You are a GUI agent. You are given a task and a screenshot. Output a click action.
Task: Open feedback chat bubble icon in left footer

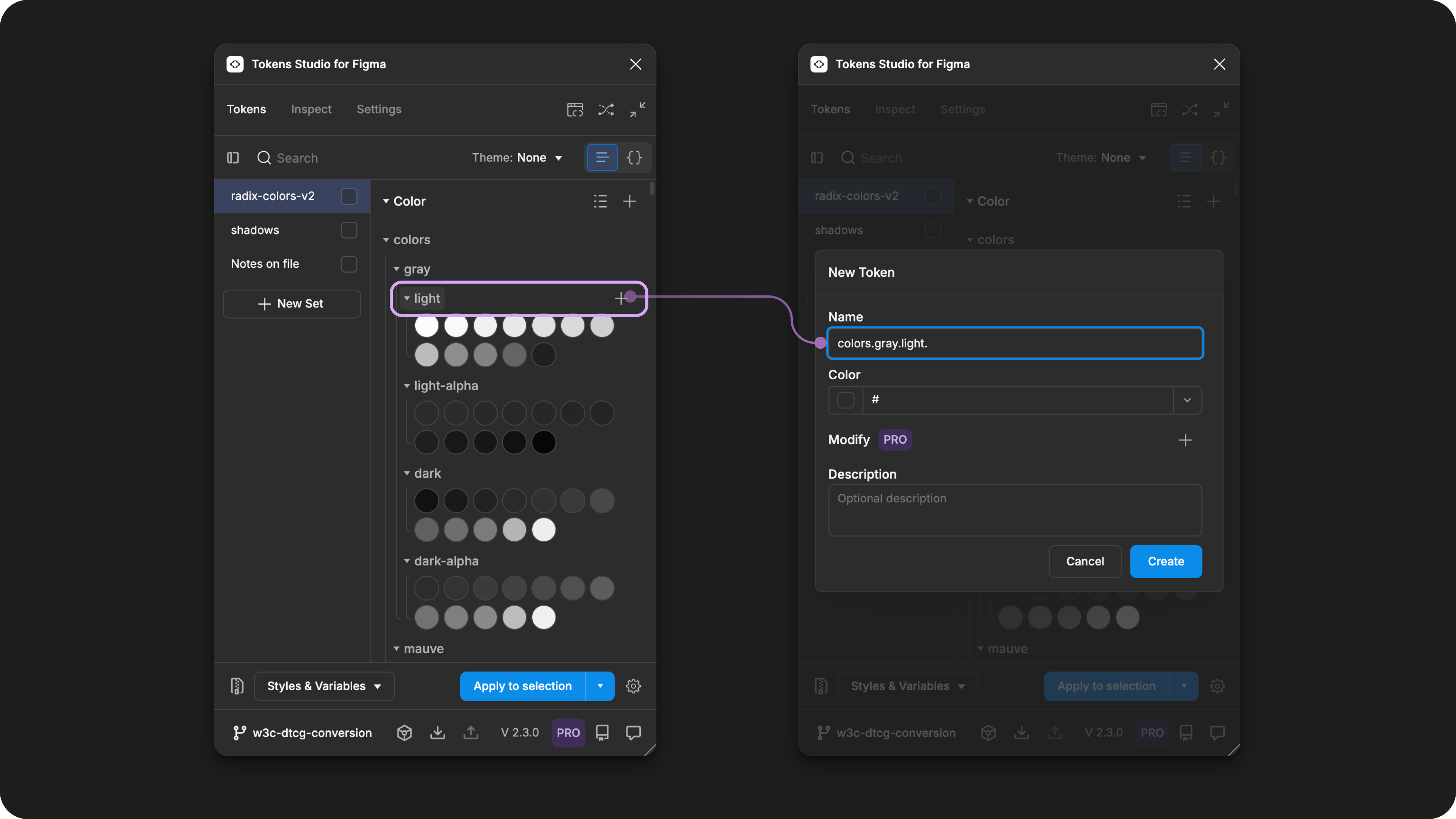tap(633, 733)
